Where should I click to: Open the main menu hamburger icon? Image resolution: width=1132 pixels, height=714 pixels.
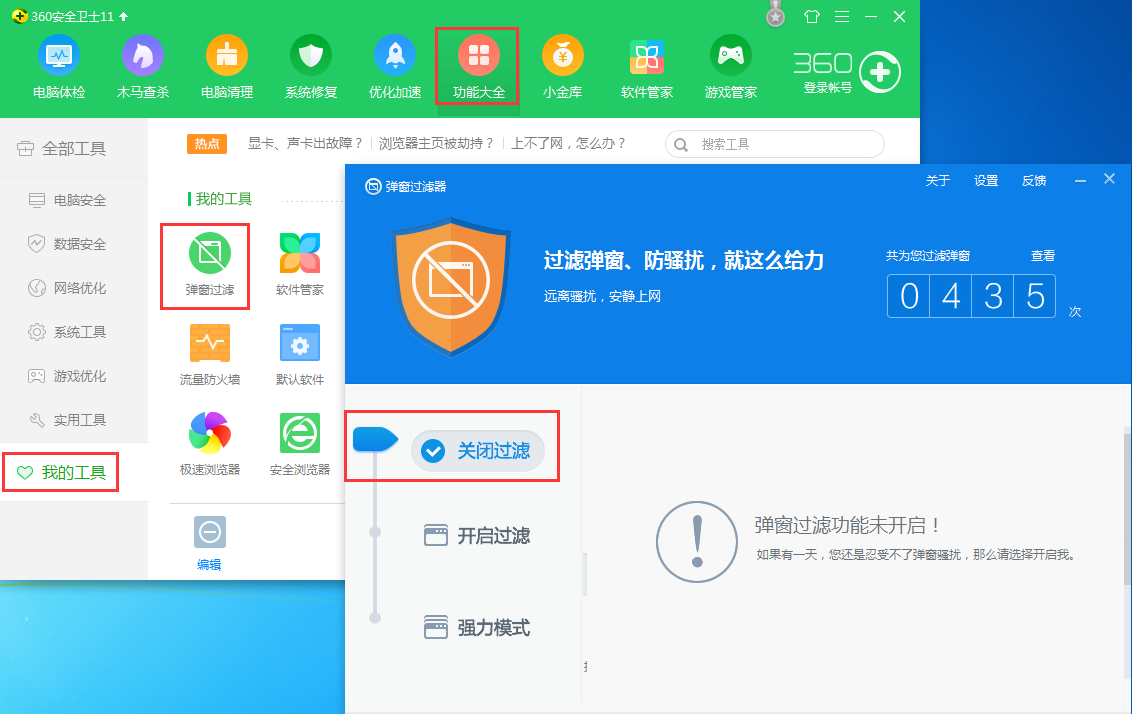click(x=842, y=17)
